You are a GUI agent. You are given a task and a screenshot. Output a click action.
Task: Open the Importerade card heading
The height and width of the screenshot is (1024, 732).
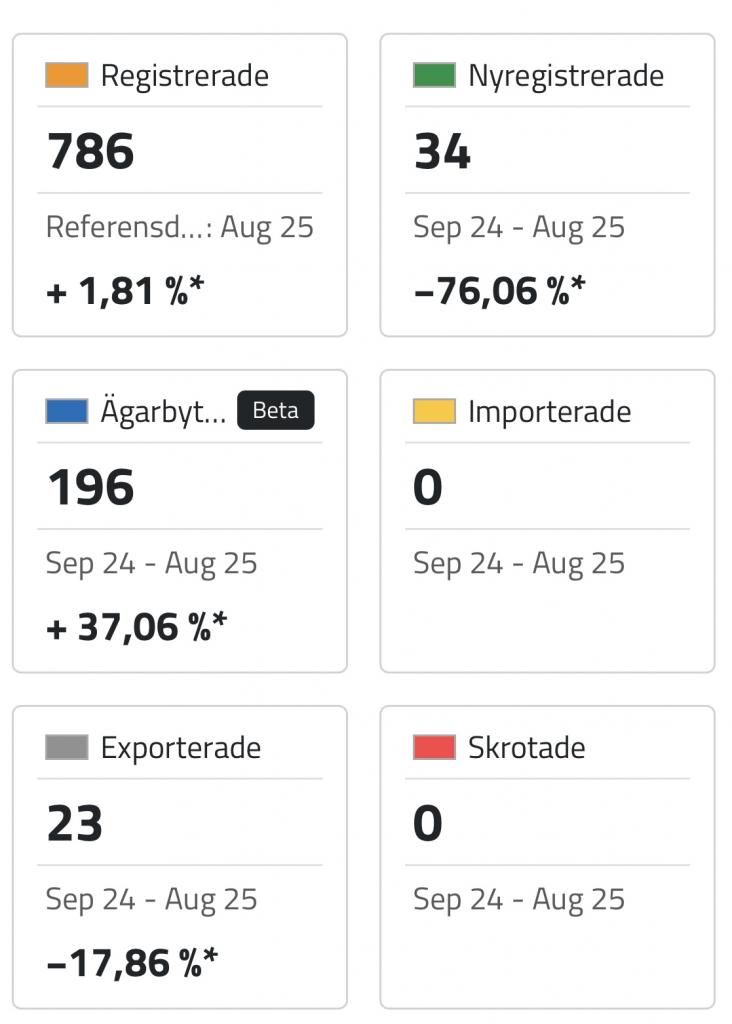(x=550, y=413)
